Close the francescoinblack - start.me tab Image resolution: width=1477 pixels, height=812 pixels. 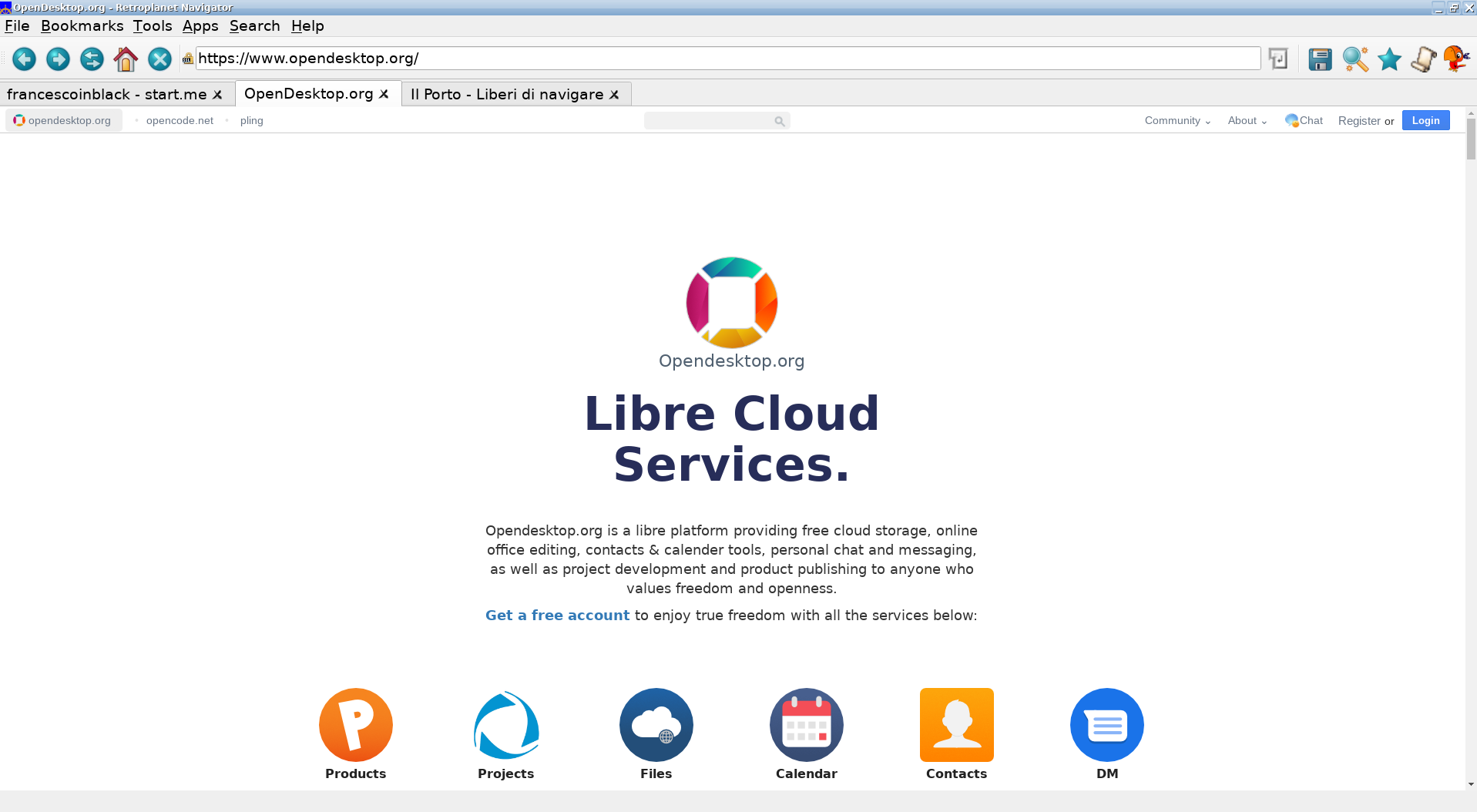[217, 95]
